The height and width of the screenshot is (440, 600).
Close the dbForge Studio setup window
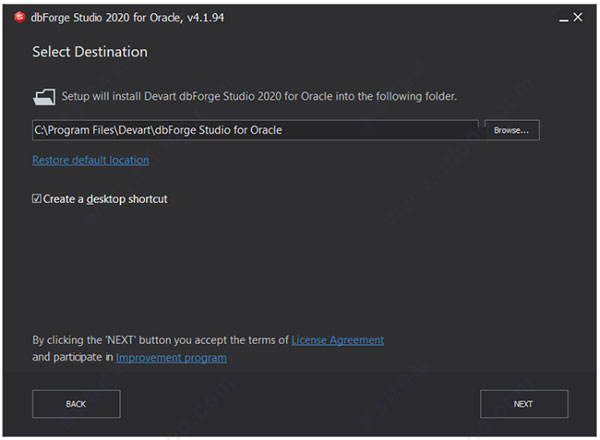(578, 17)
